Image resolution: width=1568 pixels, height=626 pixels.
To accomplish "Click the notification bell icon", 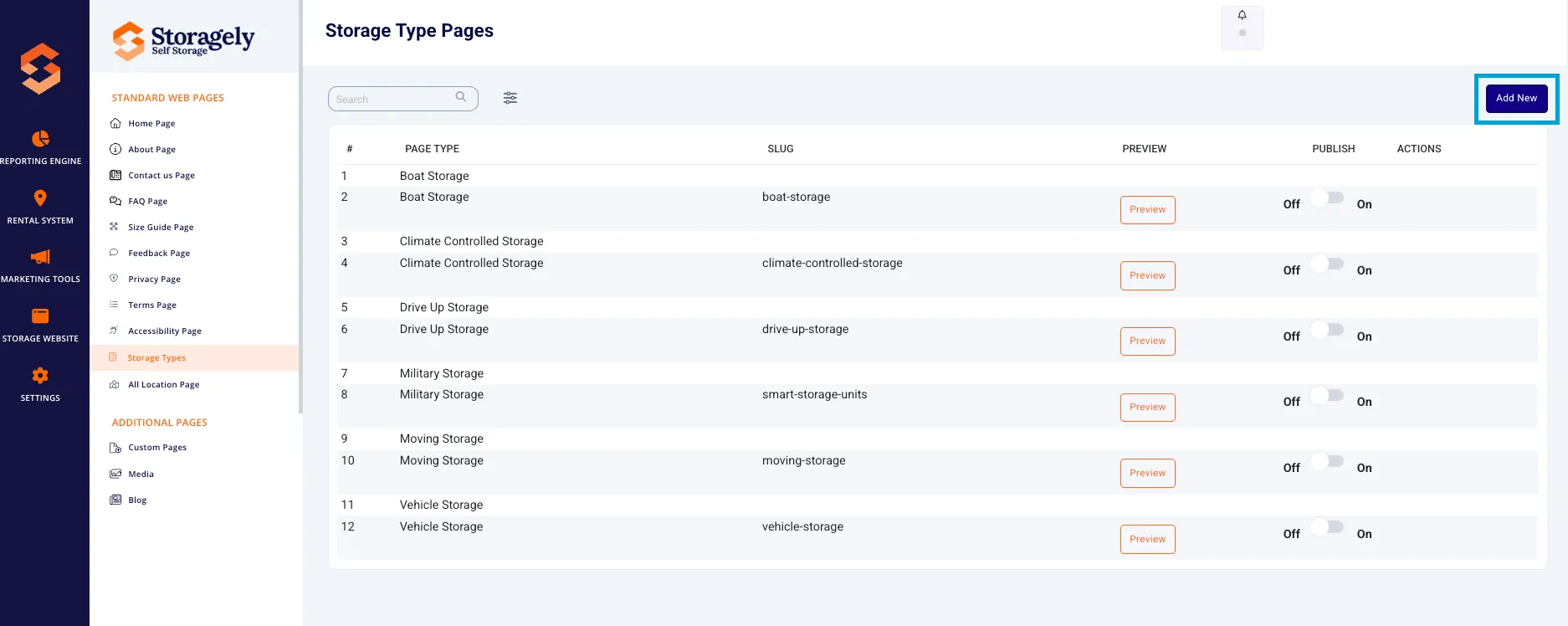I will (x=1243, y=15).
